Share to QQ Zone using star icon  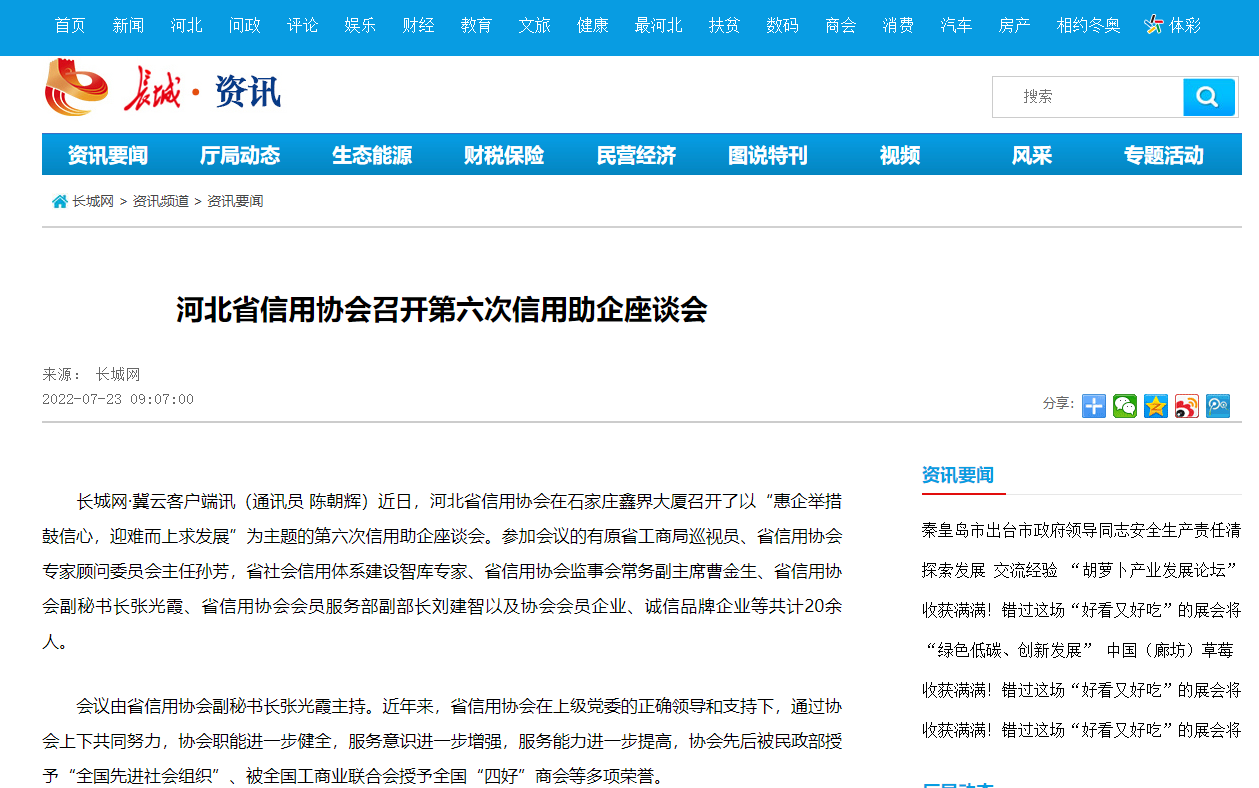[x=1156, y=405]
